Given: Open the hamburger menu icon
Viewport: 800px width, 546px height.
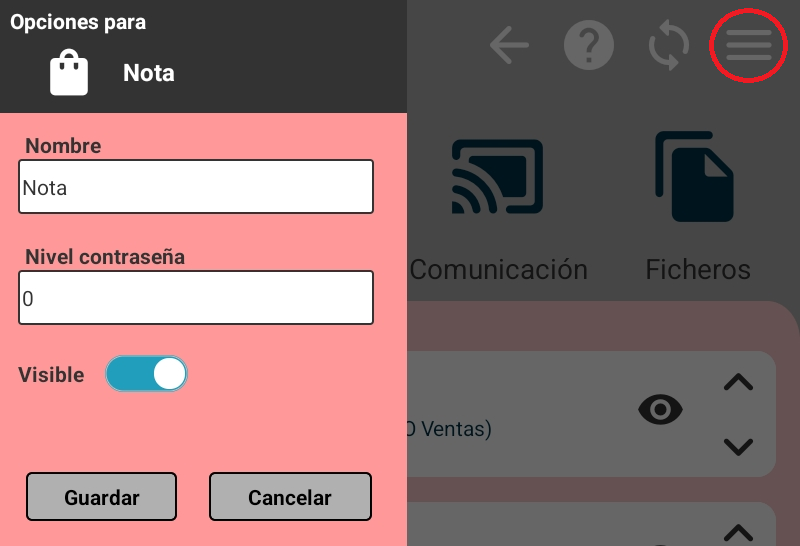Looking at the screenshot, I should 748,45.
